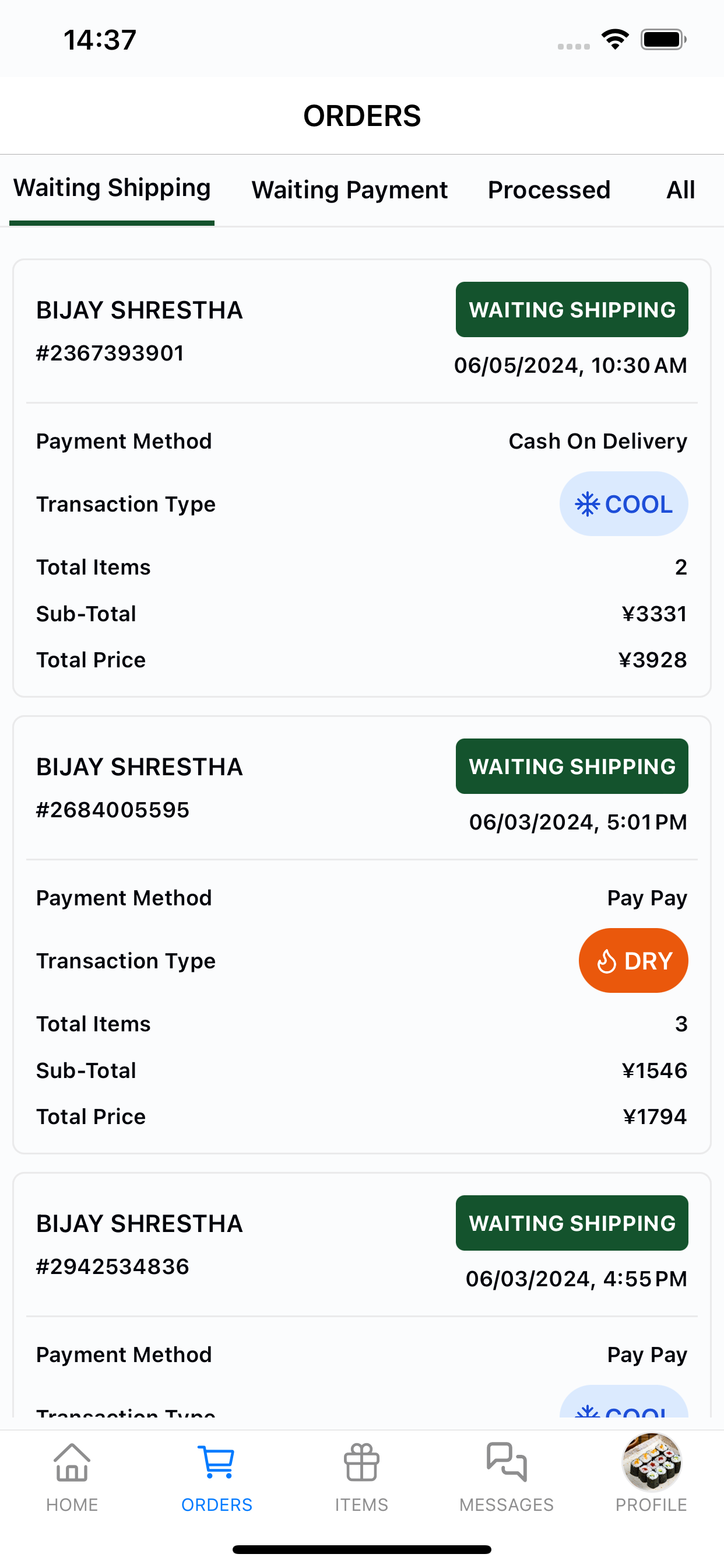
Task: Select the All orders tab
Action: point(680,190)
